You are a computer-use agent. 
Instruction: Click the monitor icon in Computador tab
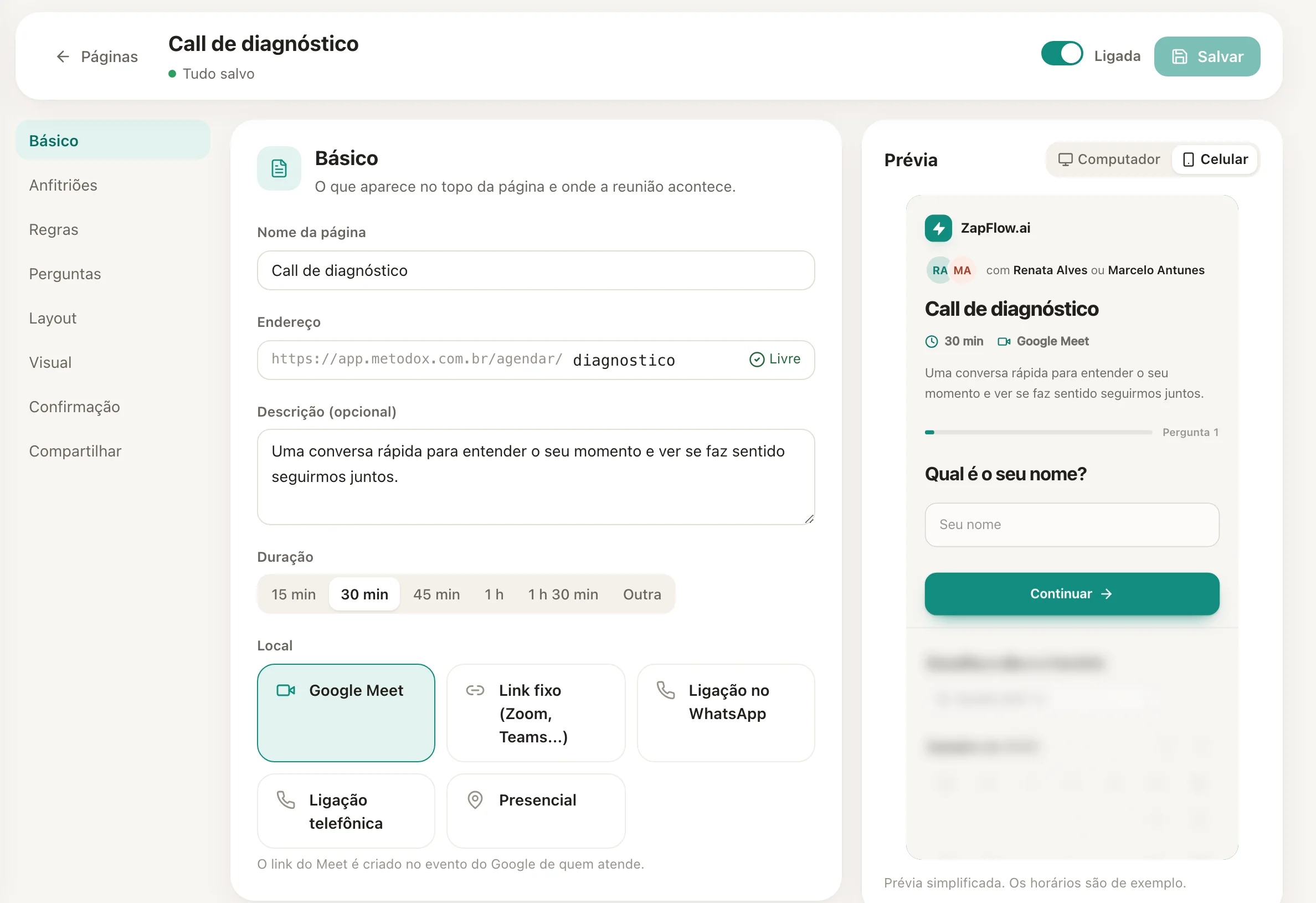click(x=1065, y=160)
